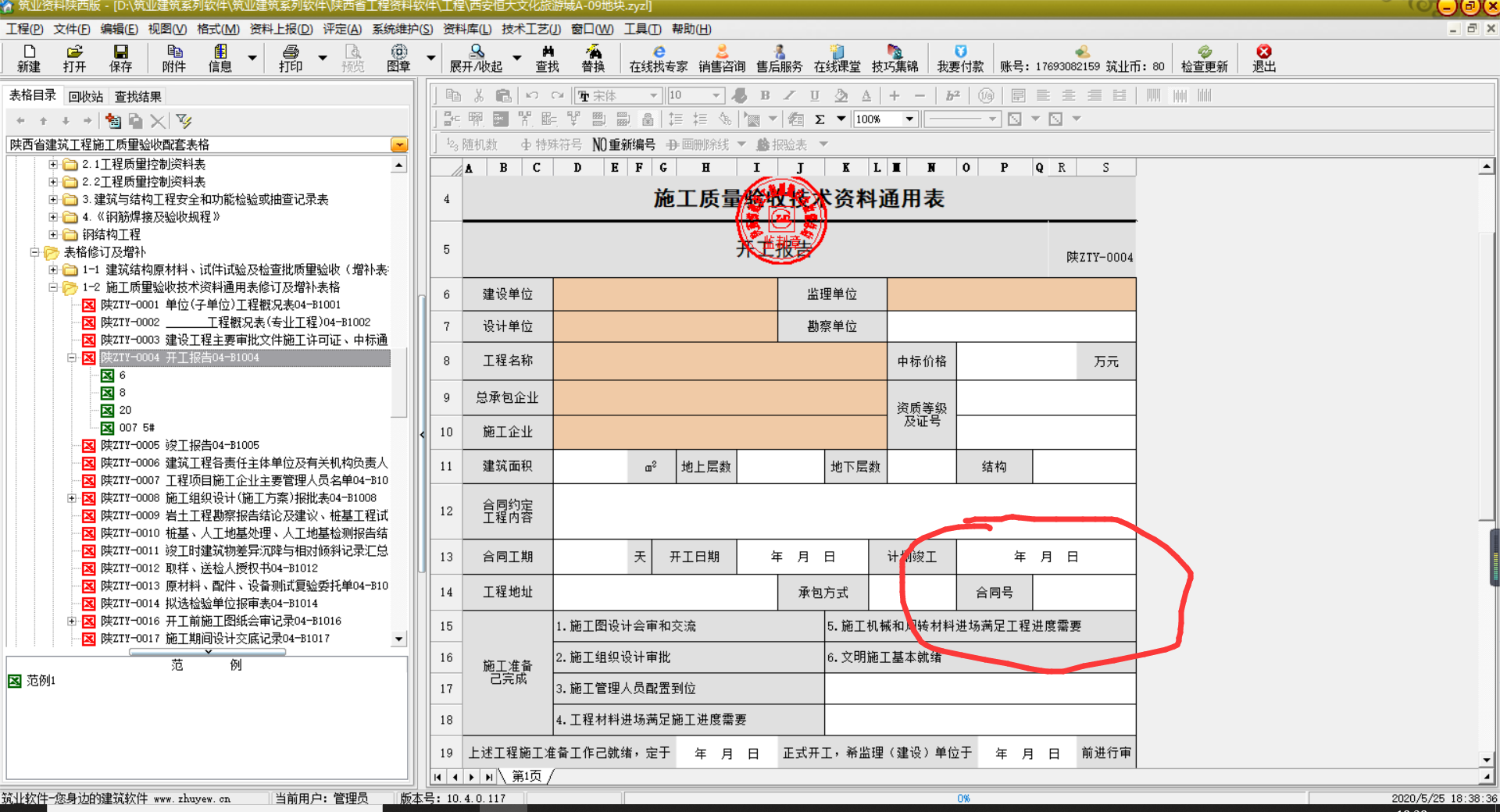The height and width of the screenshot is (812, 1500).
Task: Click the 展开/收起 expand-collapse icon
Action: 477,58
